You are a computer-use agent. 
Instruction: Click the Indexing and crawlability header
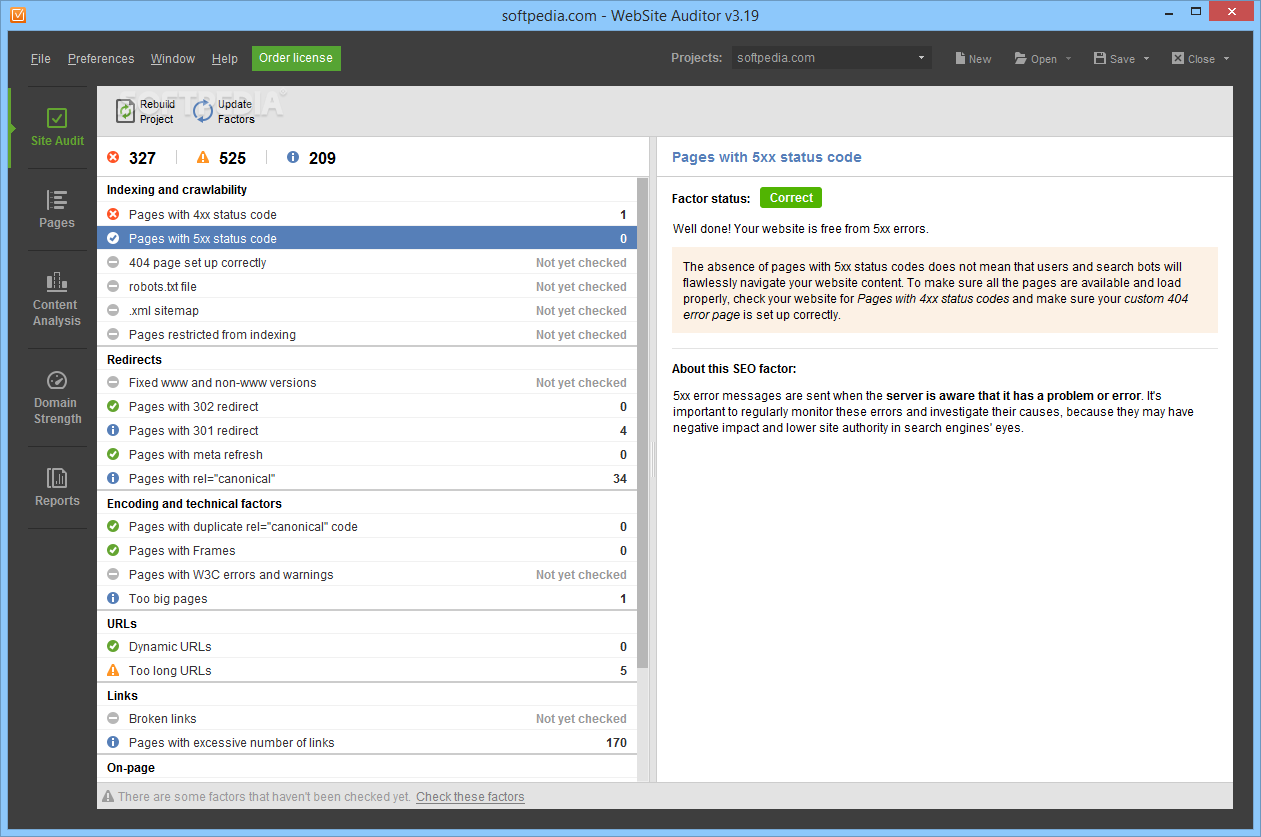coord(177,190)
